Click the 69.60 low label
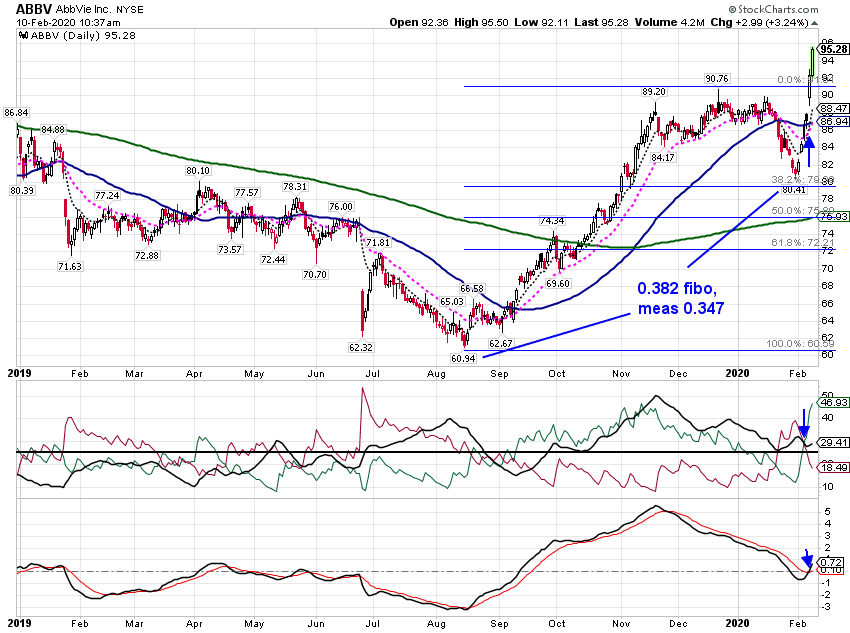Viewport: 850px width, 633px height. coord(558,283)
